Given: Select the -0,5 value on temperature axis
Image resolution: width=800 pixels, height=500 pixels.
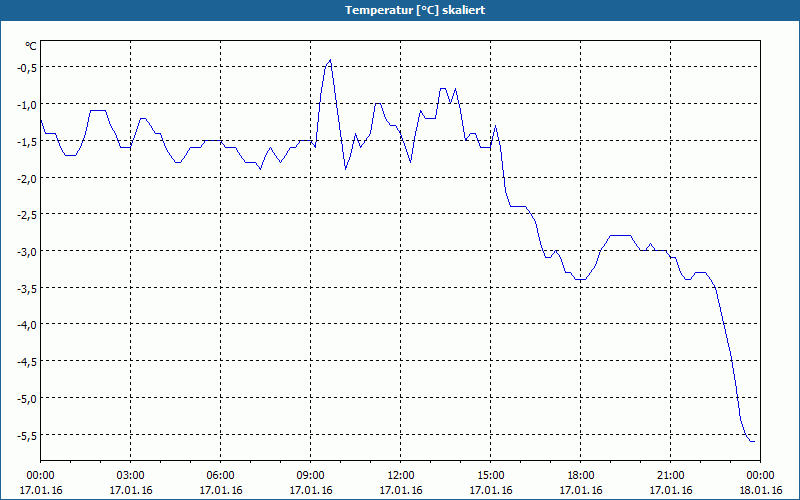Looking at the screenshot, I should tap(28, 68).
